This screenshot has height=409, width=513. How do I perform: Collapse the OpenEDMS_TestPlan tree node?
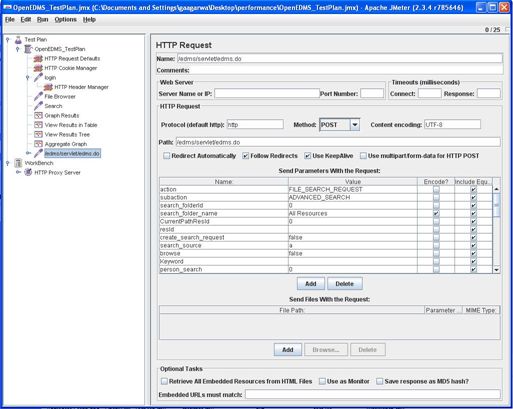click(x=18, y=49)
